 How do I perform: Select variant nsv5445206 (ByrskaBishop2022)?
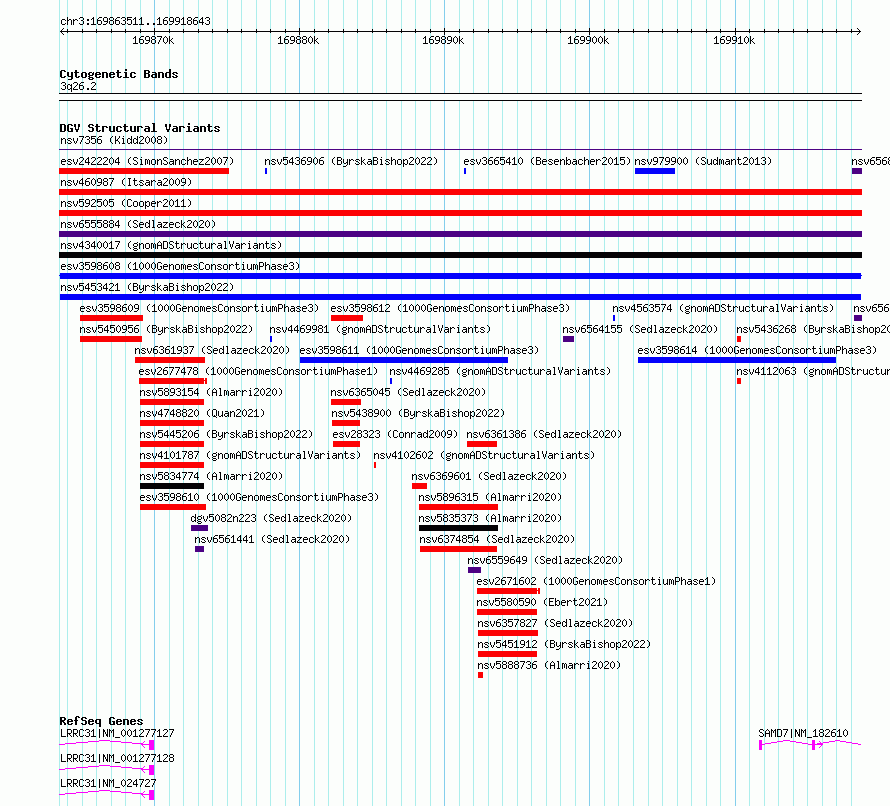click(226, 434)
